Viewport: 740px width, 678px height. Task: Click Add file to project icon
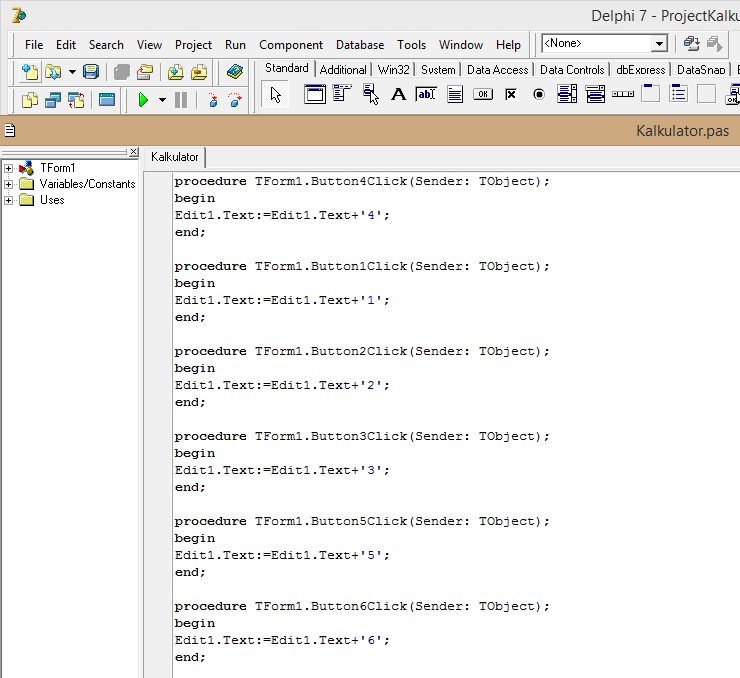(x=176, y=72)
